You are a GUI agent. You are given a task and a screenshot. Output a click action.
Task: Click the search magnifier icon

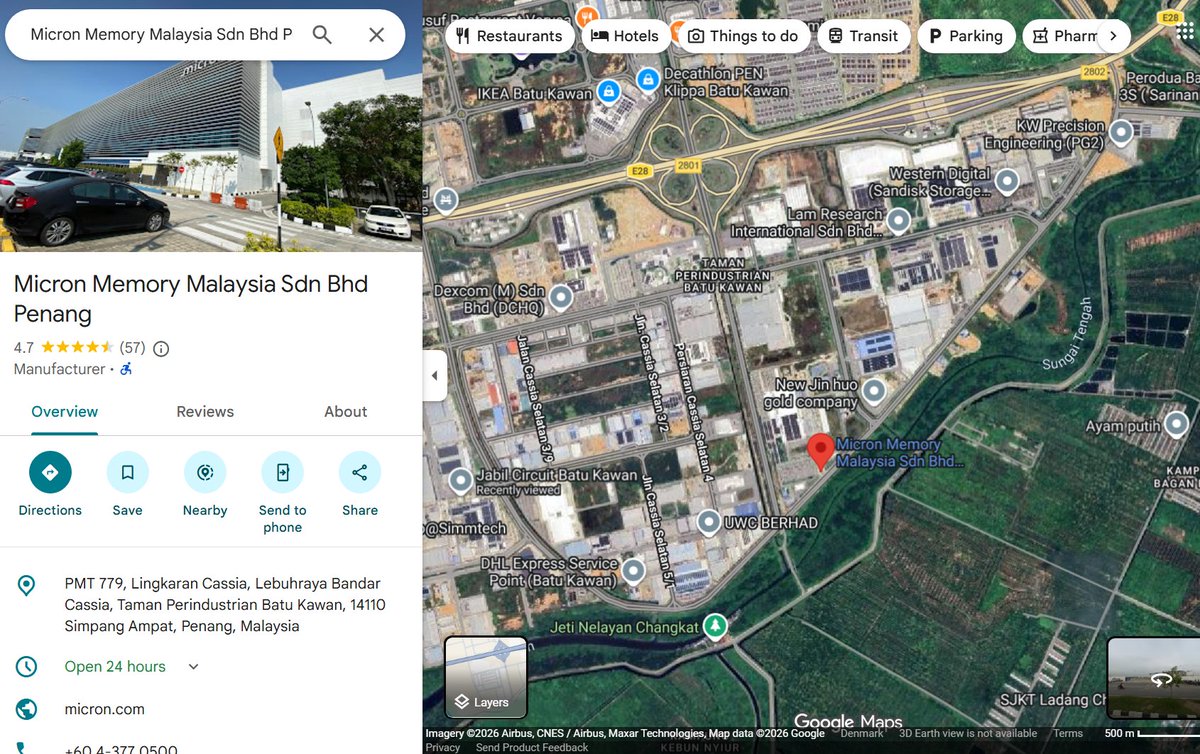[322, 35]
